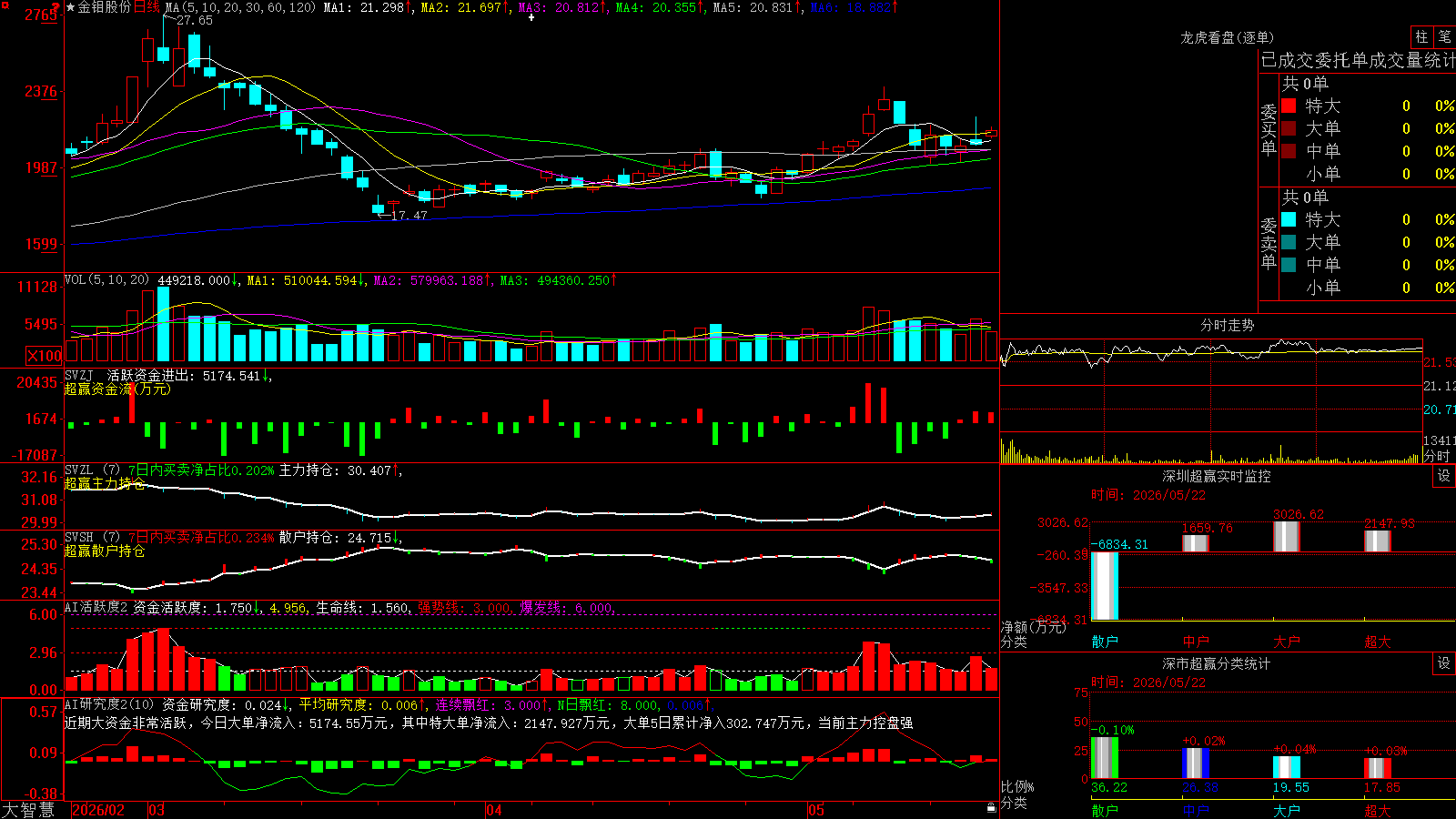Screen dimensions: 1456x819
Task: Click the teal 大单 sell-order swatch
Action: 1289,242
